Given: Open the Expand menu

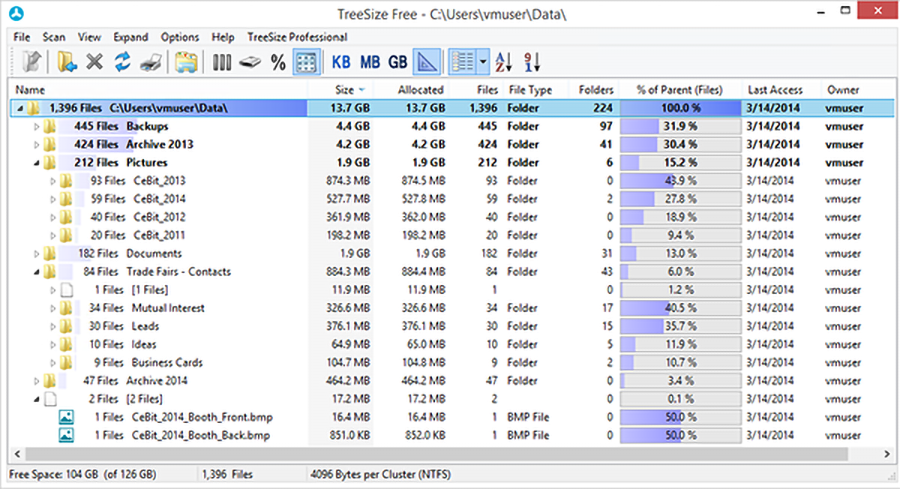Looking at the screenshot, I should point(130,37).
